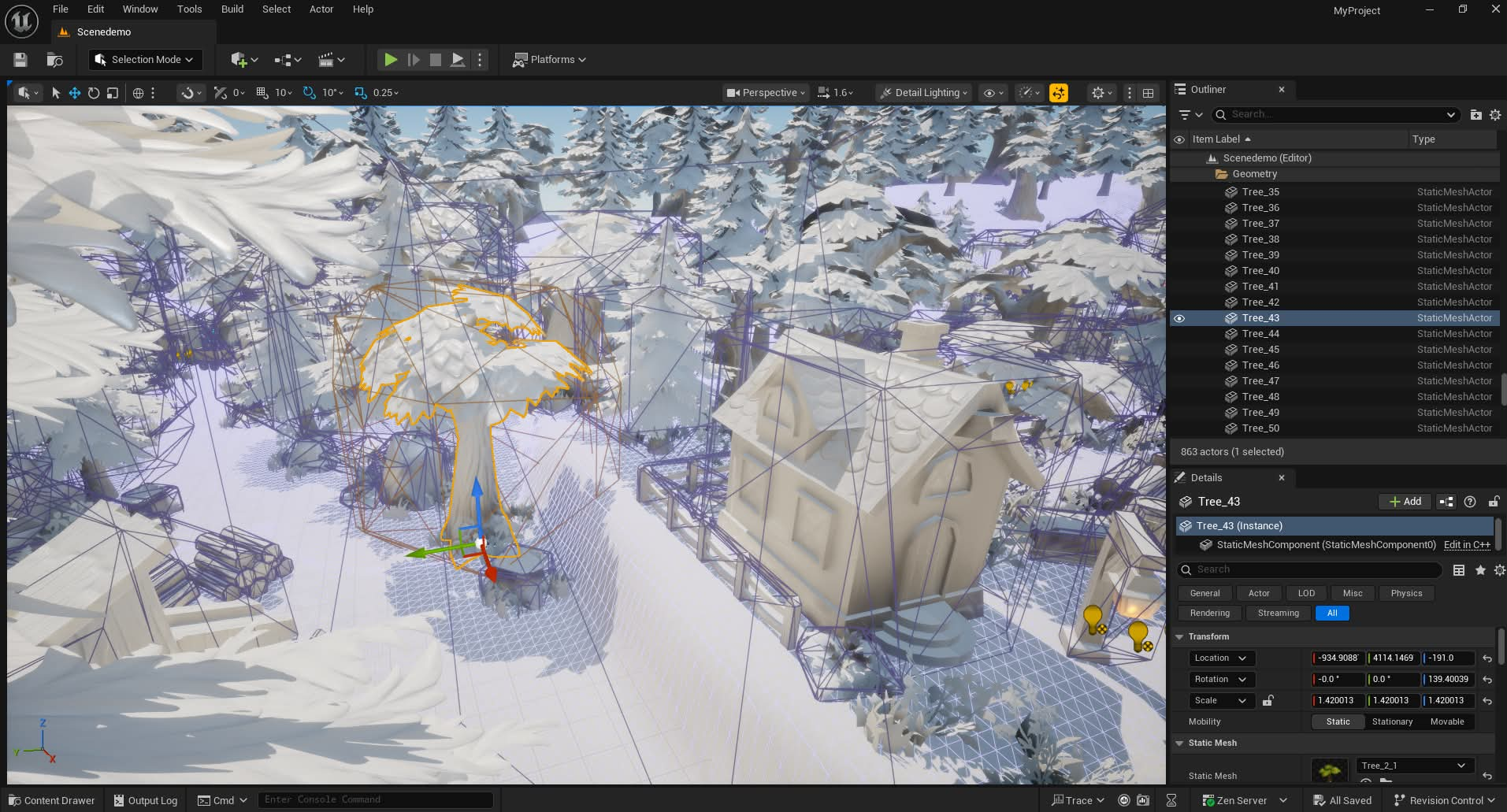Open the Static Mesh Tree_2_1 asset dropdown
The image size is (1507, 812).
coord(1413,766)
